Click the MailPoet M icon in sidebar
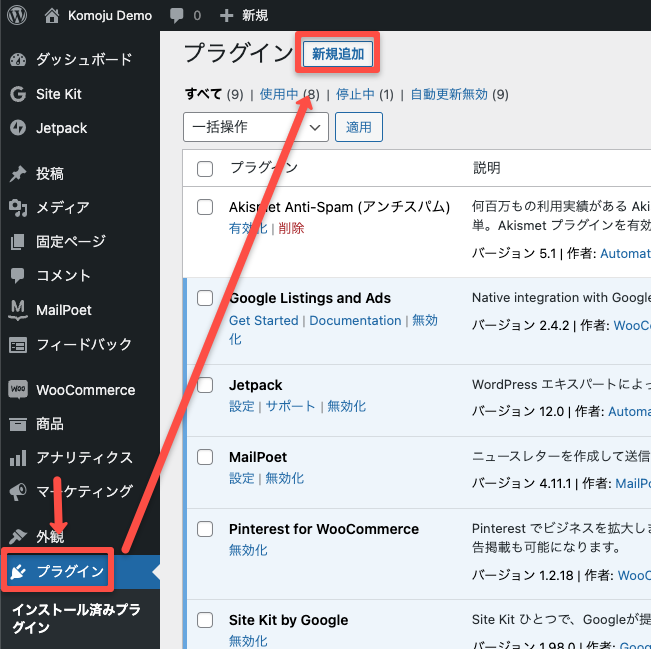Image resolution: width=651 pixels, height=649 pixels. point(18,310)
